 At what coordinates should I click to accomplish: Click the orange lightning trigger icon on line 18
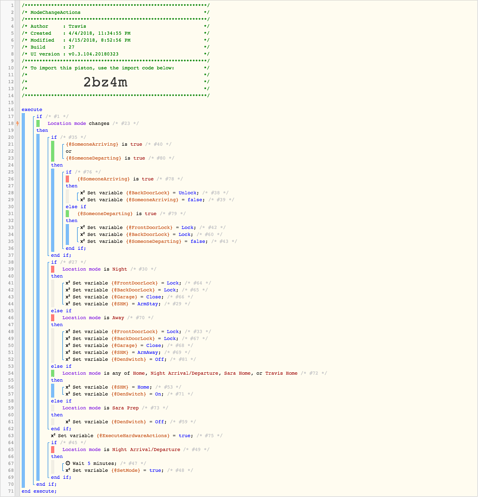17,124
